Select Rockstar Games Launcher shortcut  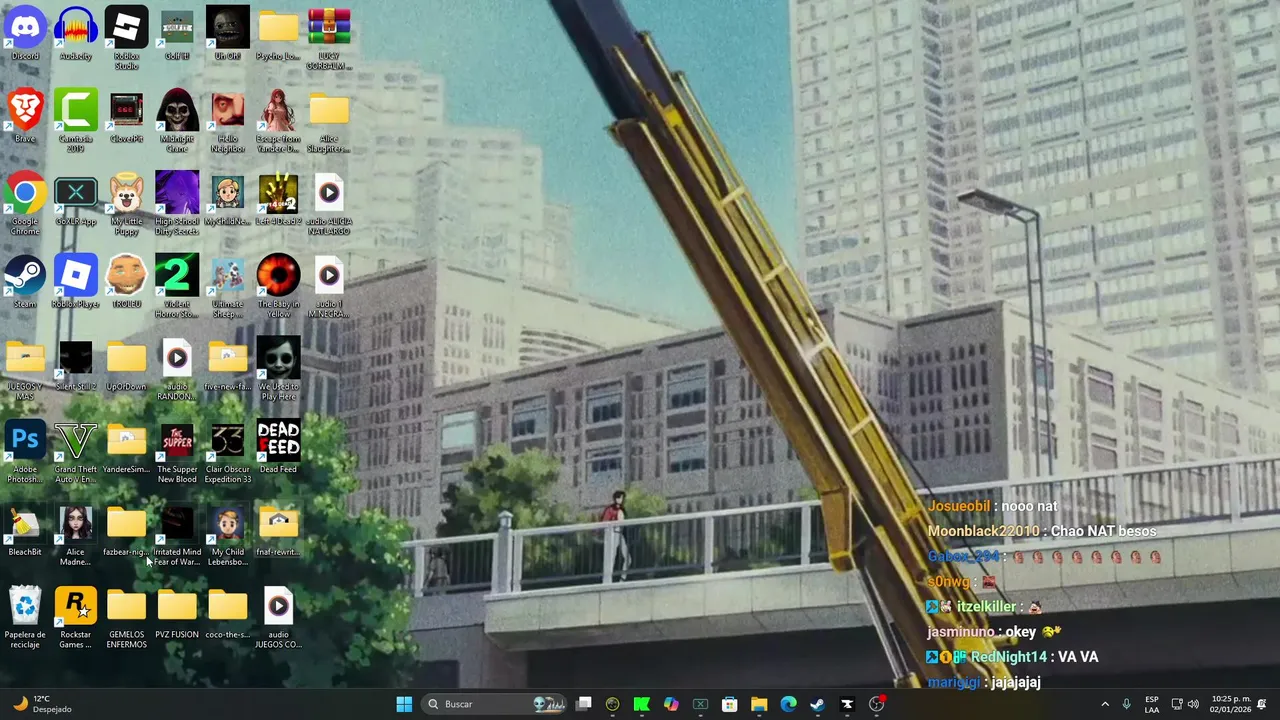pos(76,618)
